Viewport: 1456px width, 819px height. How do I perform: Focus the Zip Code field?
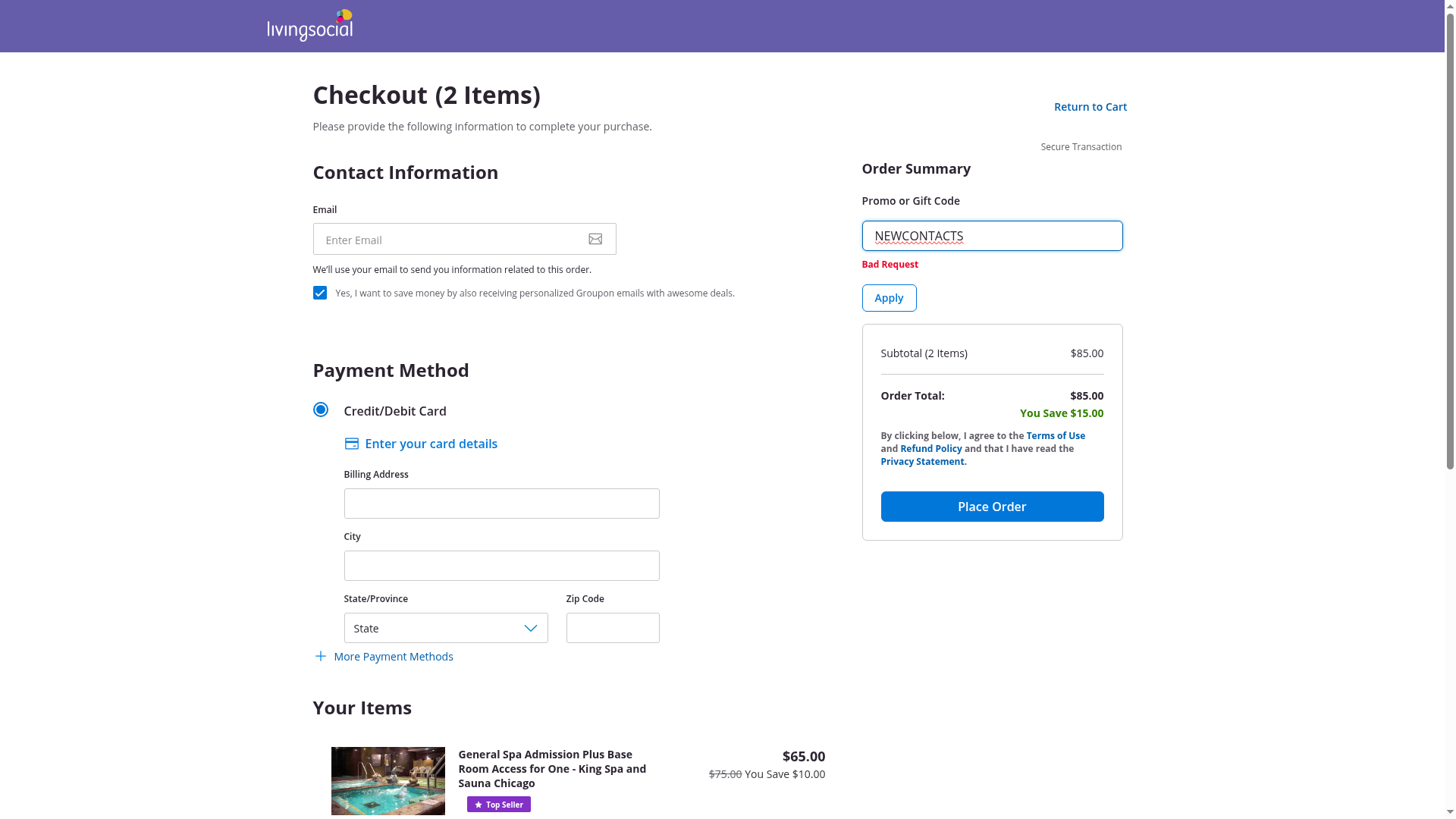coord(613,628)
